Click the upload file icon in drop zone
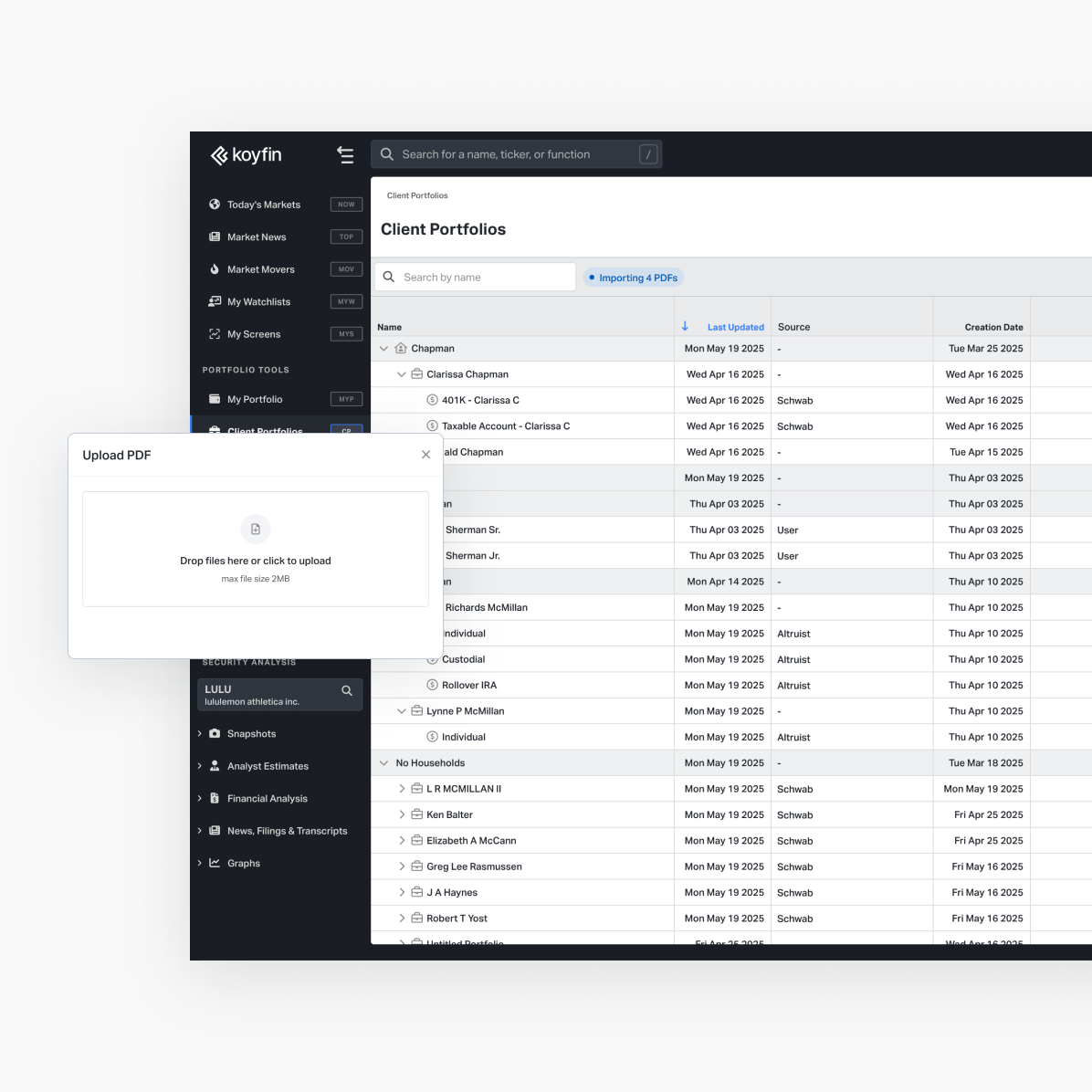Image resolution: width=1092 pixels, height=1092 pixels. tap(256, 530)
